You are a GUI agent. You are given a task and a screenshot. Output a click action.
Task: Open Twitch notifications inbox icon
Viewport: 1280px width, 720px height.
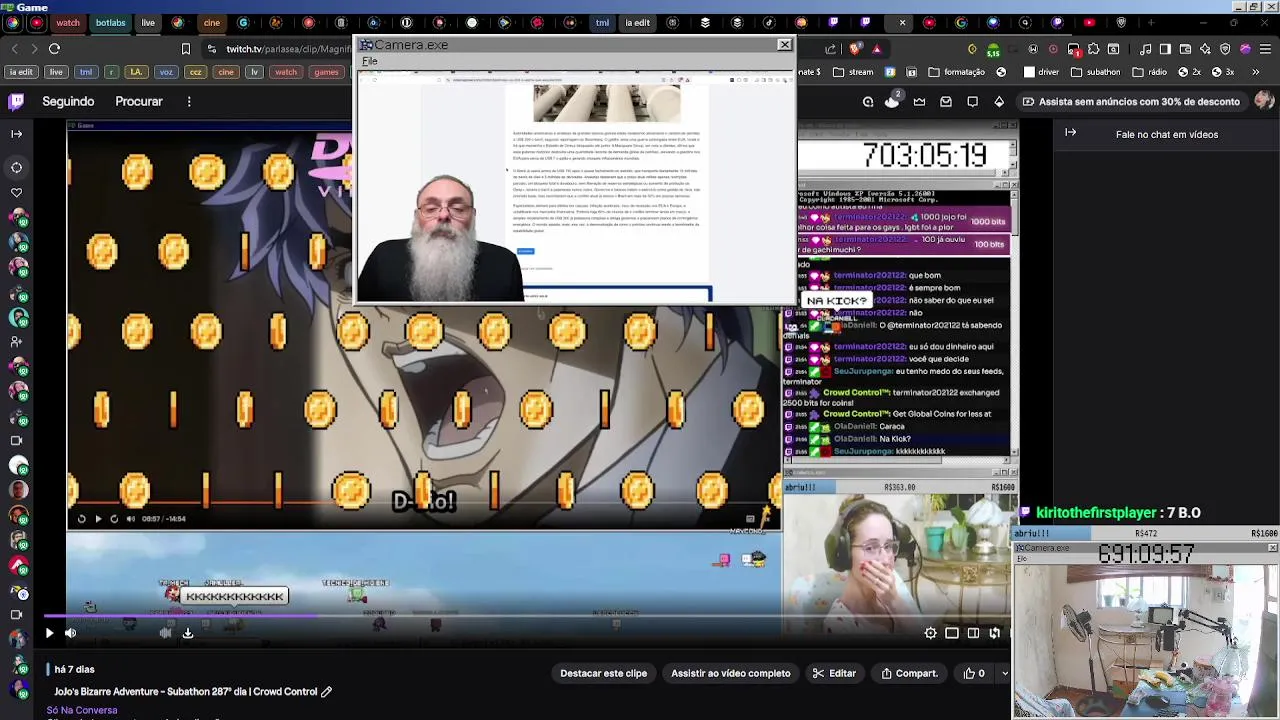946,101
